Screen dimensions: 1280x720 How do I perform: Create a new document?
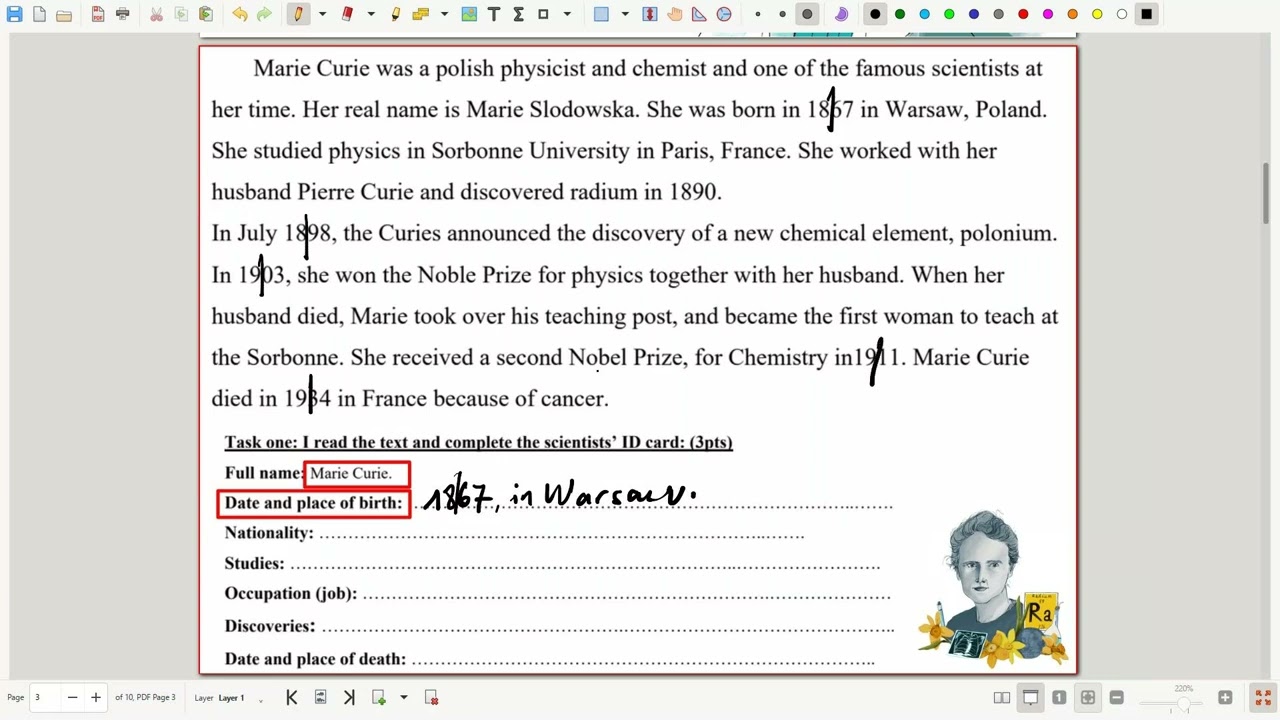click(39, 14)
